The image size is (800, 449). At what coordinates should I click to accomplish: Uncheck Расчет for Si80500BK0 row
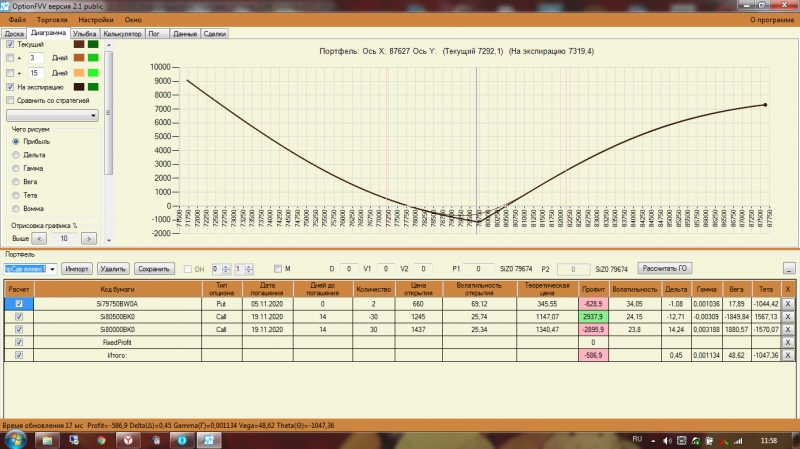click(19, 317)
